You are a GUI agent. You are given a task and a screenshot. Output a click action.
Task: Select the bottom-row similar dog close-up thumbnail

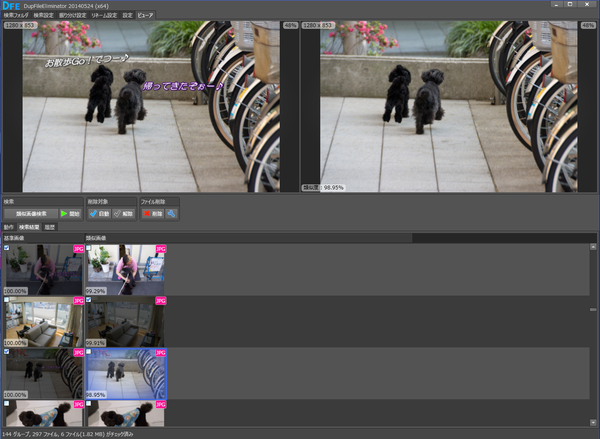126,413
